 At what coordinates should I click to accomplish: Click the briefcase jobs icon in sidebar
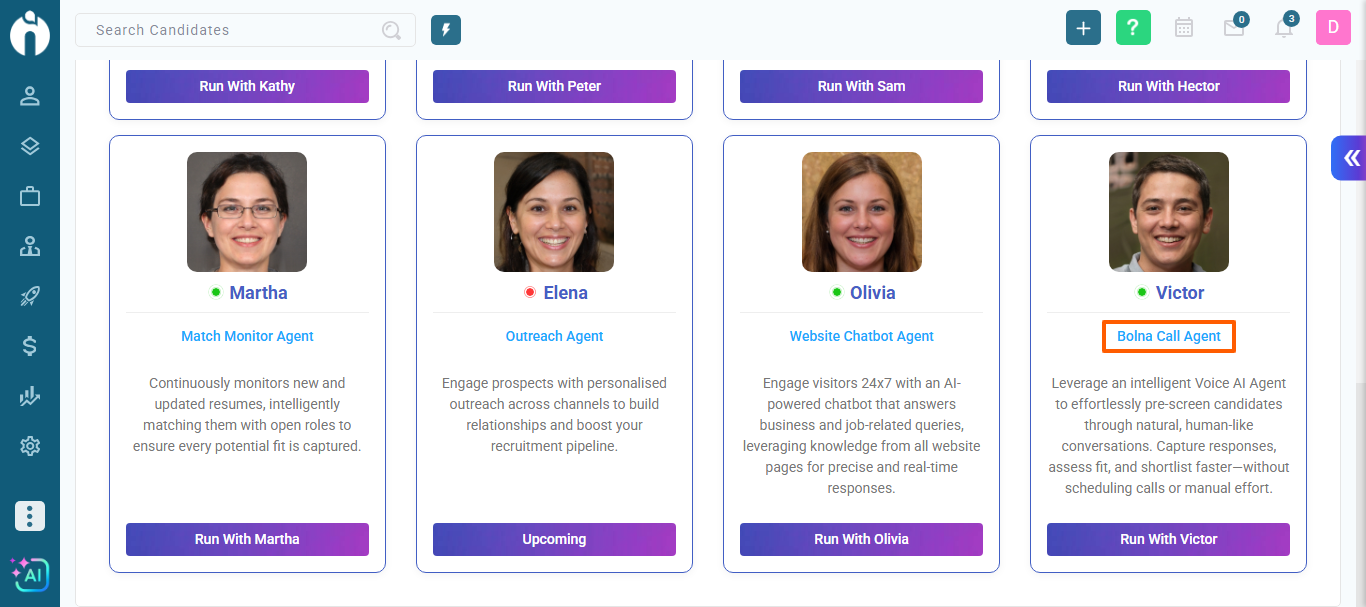tap(30, 196)
